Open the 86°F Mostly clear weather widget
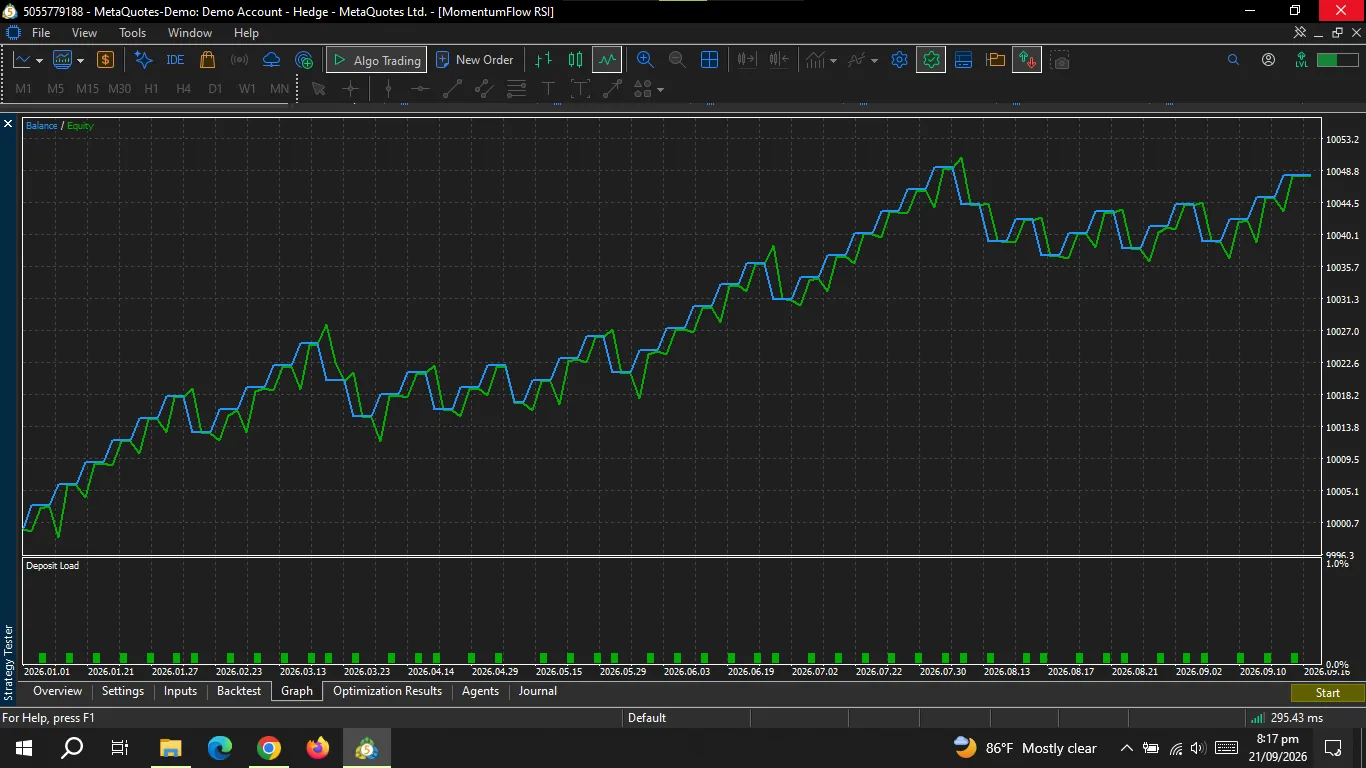The width and height of the screenshot is (1366, 768). coord(1025,748)
